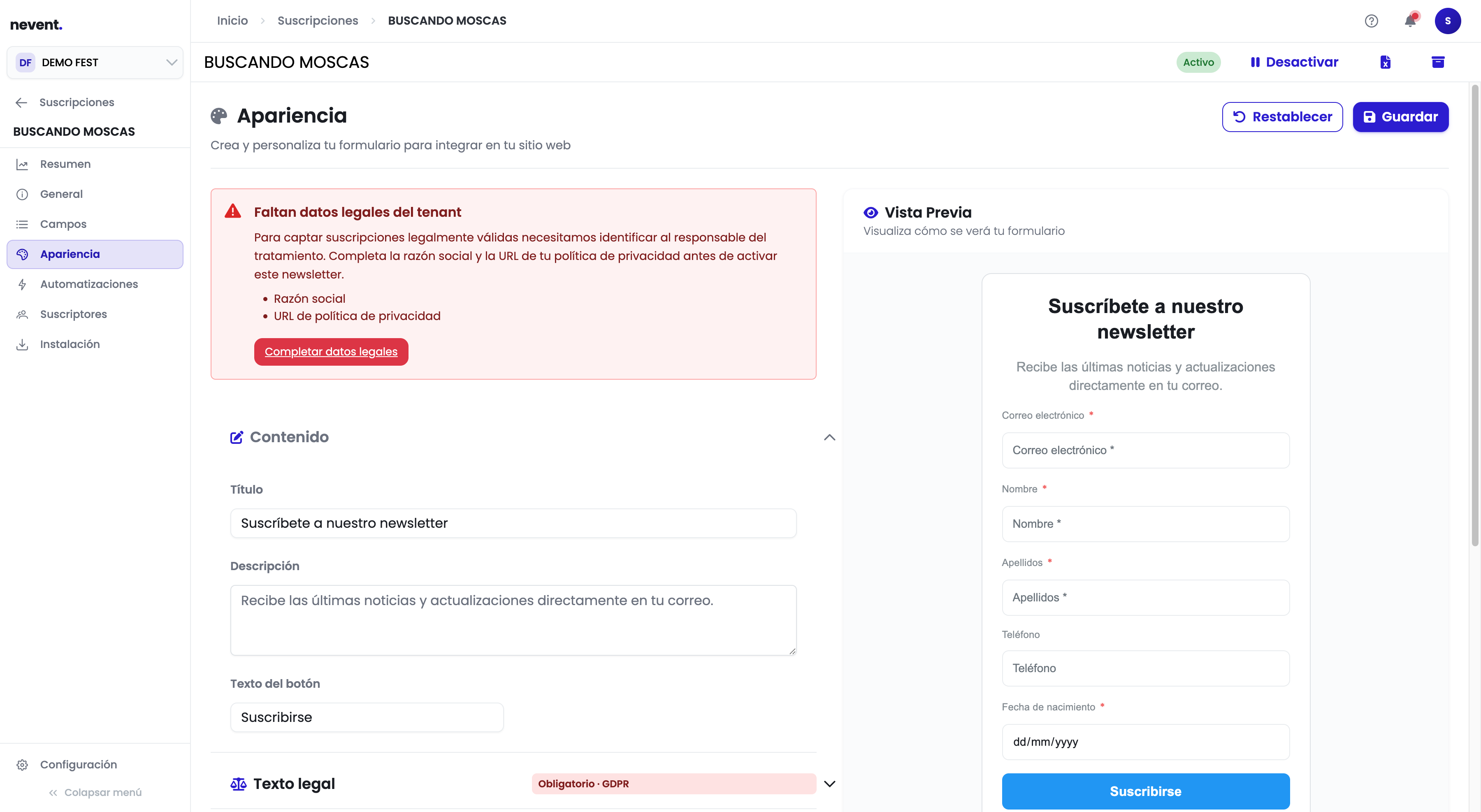Open Automatizaciones in the sidebar
This screenshot has height=812, width=1481.
pos(95,284)
